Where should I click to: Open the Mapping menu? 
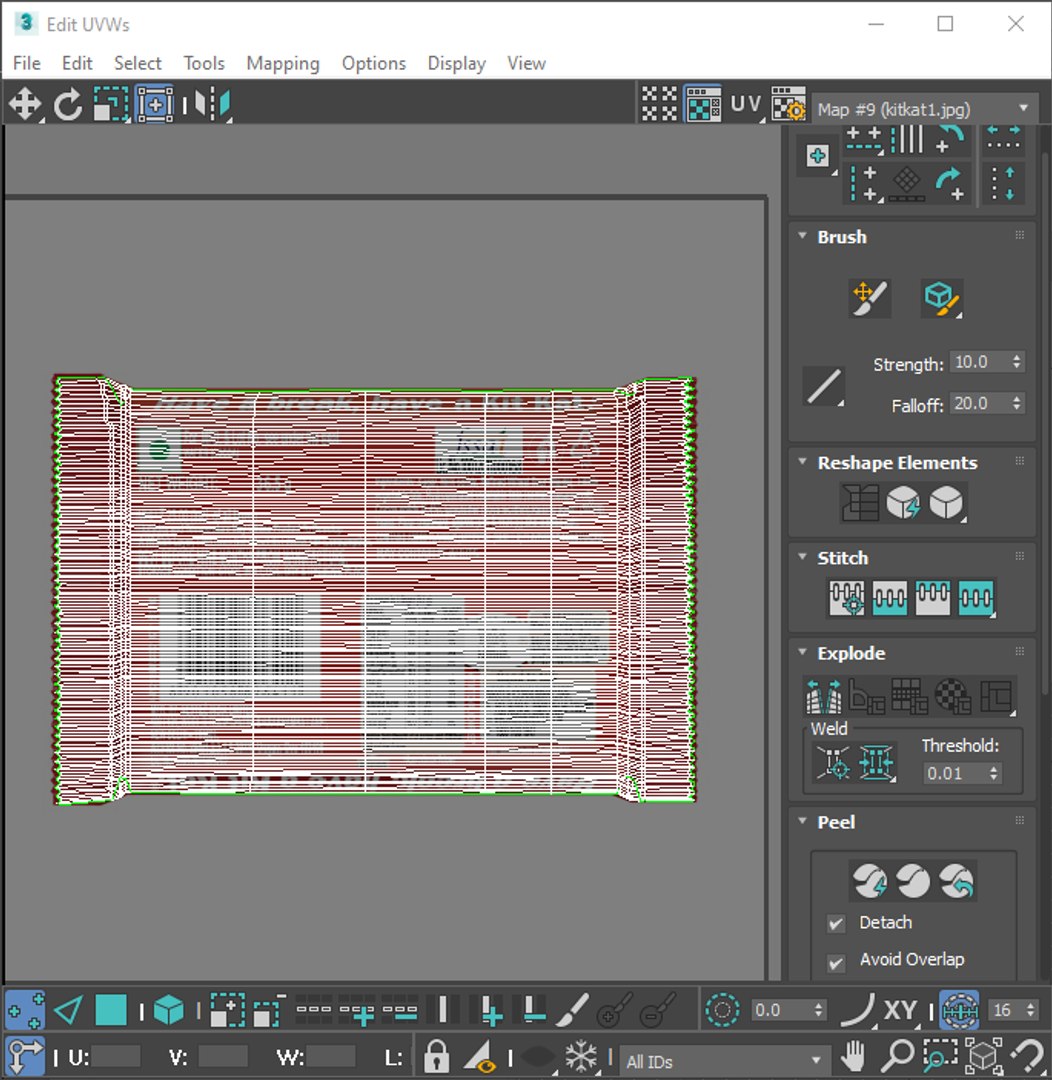click(x=282, y=63)
